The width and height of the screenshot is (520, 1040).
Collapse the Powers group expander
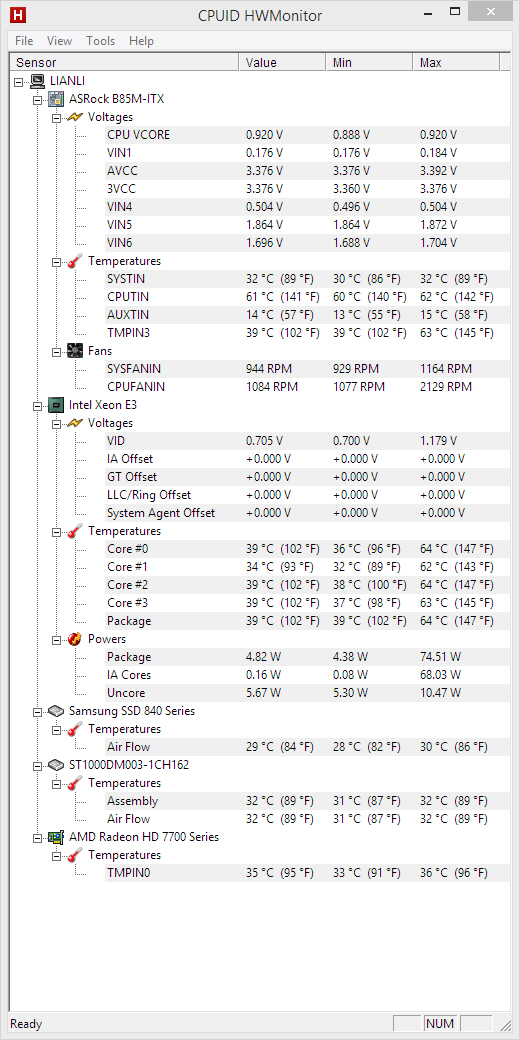point(56,639)
